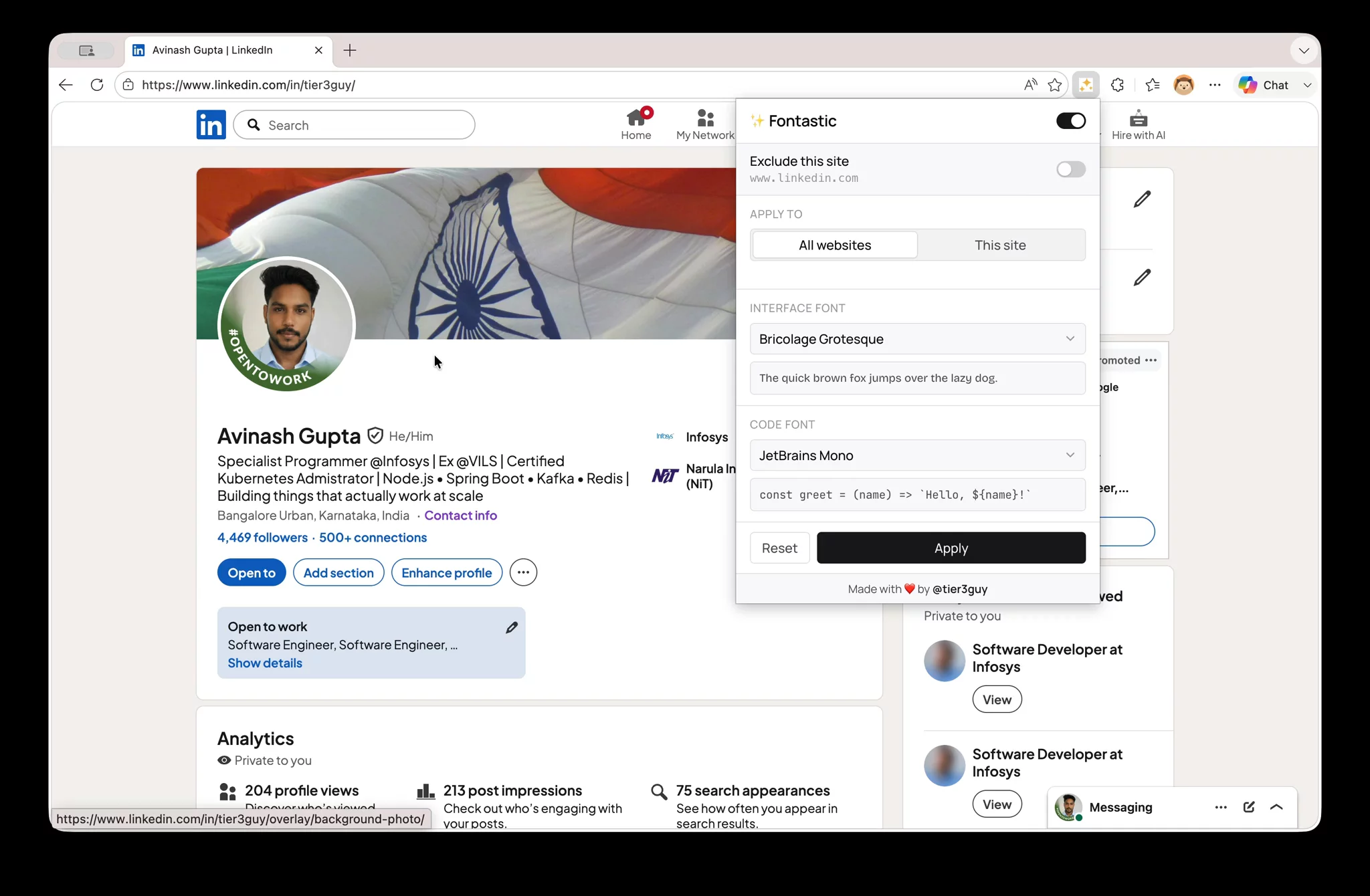
Task: Open the Interface Font dropdown Bricolage Grotesque
Action: [917, 339]
